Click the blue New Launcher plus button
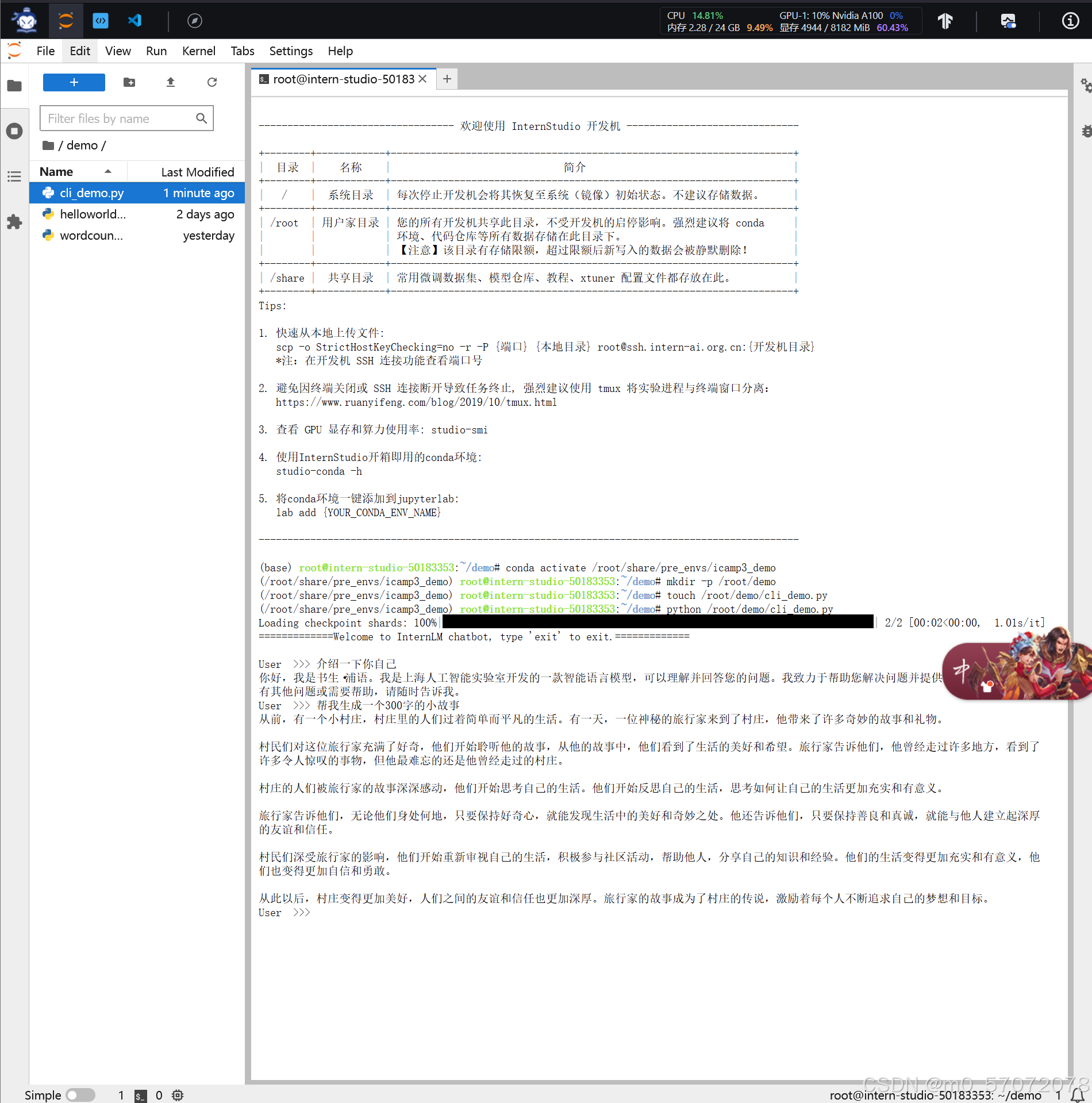 click(x=74, y=82)
